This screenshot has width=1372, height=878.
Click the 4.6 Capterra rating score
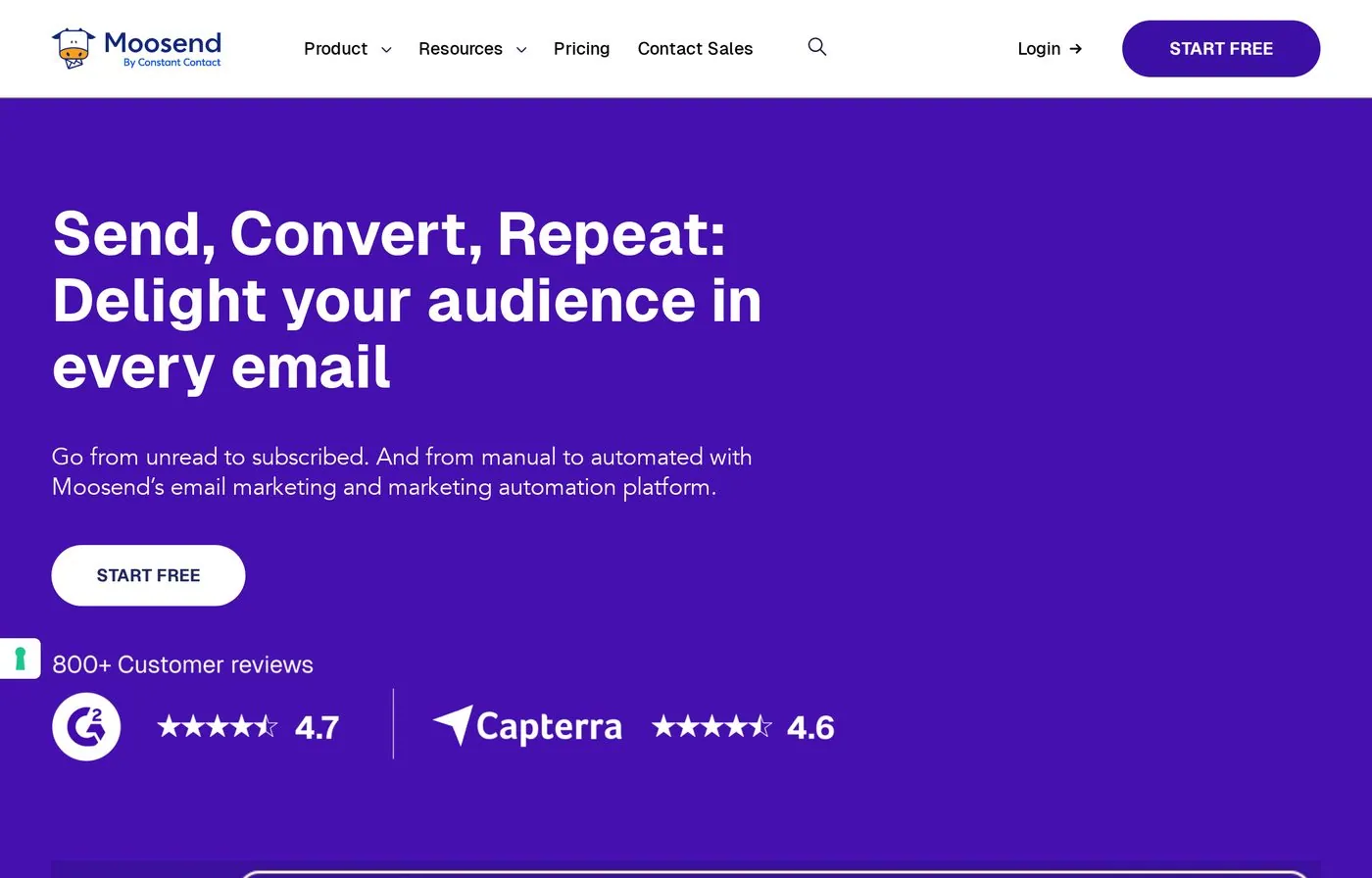[x=810, y=727]
